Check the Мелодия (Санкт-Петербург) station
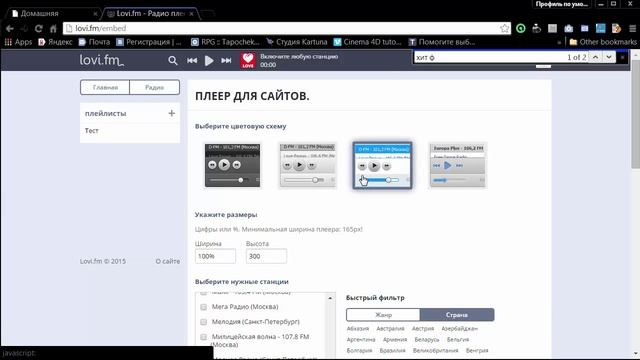The height and width of the screenshot is (360, 640). tap(203, 322)
